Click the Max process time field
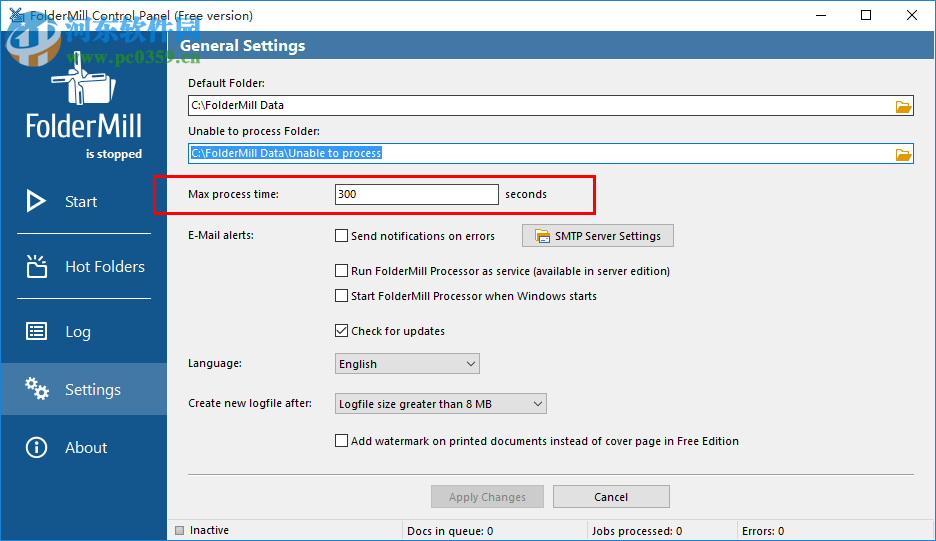Screen dimensions: 936x541 click(x=416, y=194)
